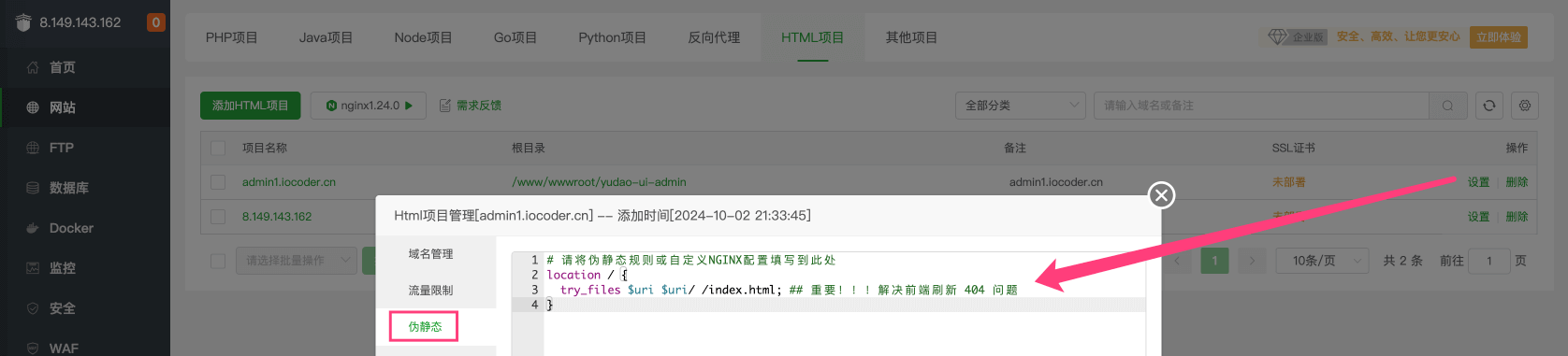
Task: Switch to Node项目 tab
Action: tap(423, 37)
